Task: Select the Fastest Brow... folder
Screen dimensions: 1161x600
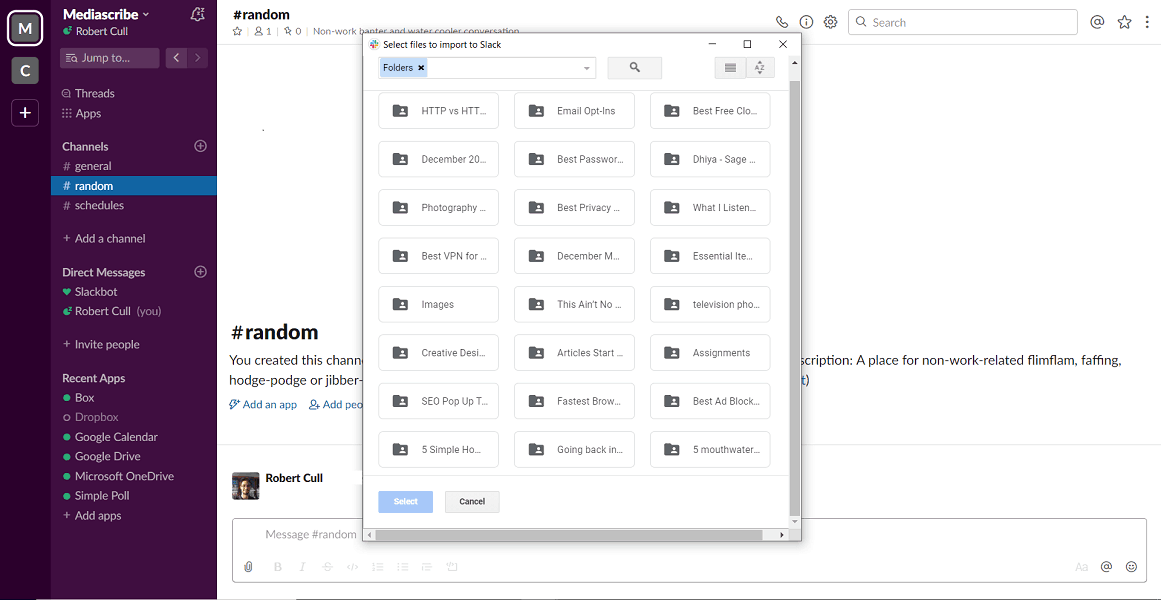Action: [574, 401]
